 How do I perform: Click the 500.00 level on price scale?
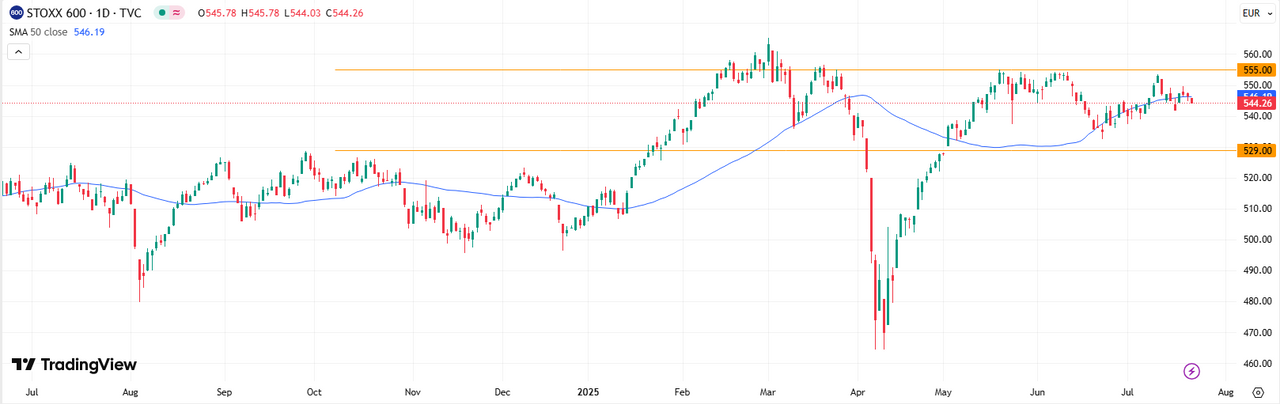click(1255, 240)
